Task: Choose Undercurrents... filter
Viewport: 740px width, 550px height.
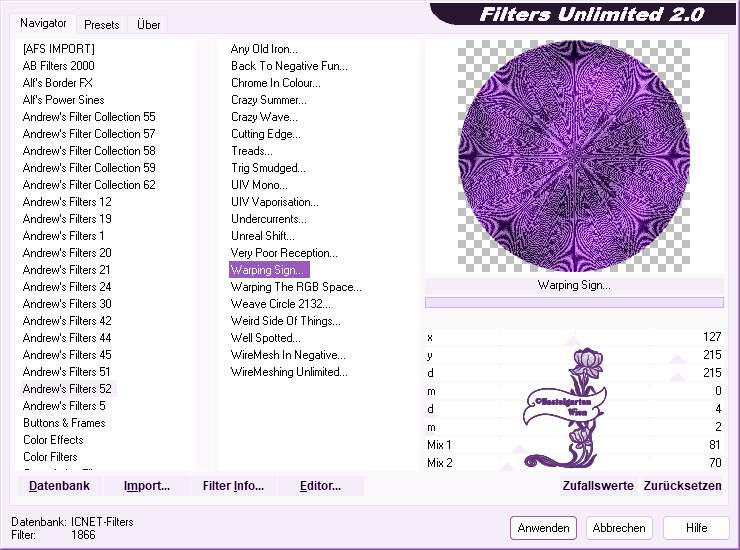Action: pyautogui.click(x=269, y=219)
